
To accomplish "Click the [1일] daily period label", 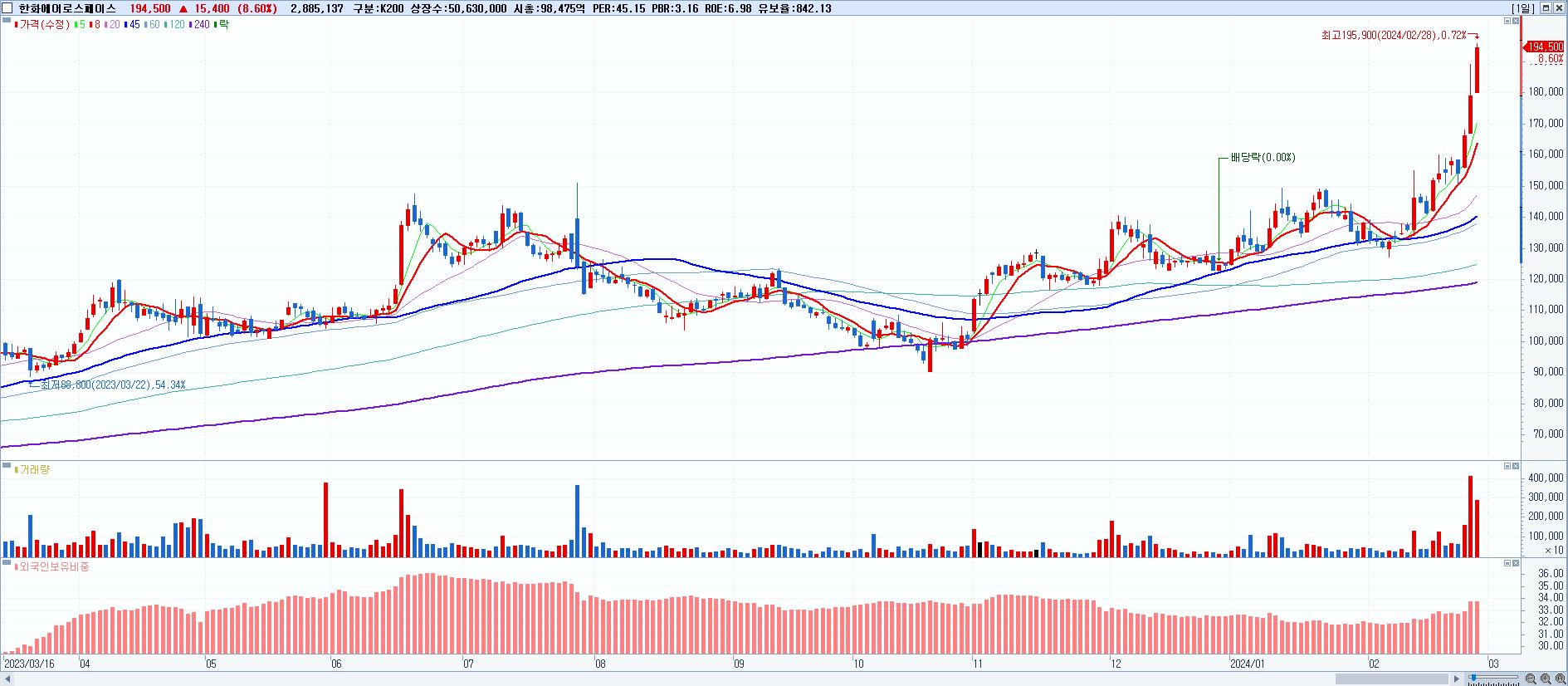I will click(x=1523, y=8).
